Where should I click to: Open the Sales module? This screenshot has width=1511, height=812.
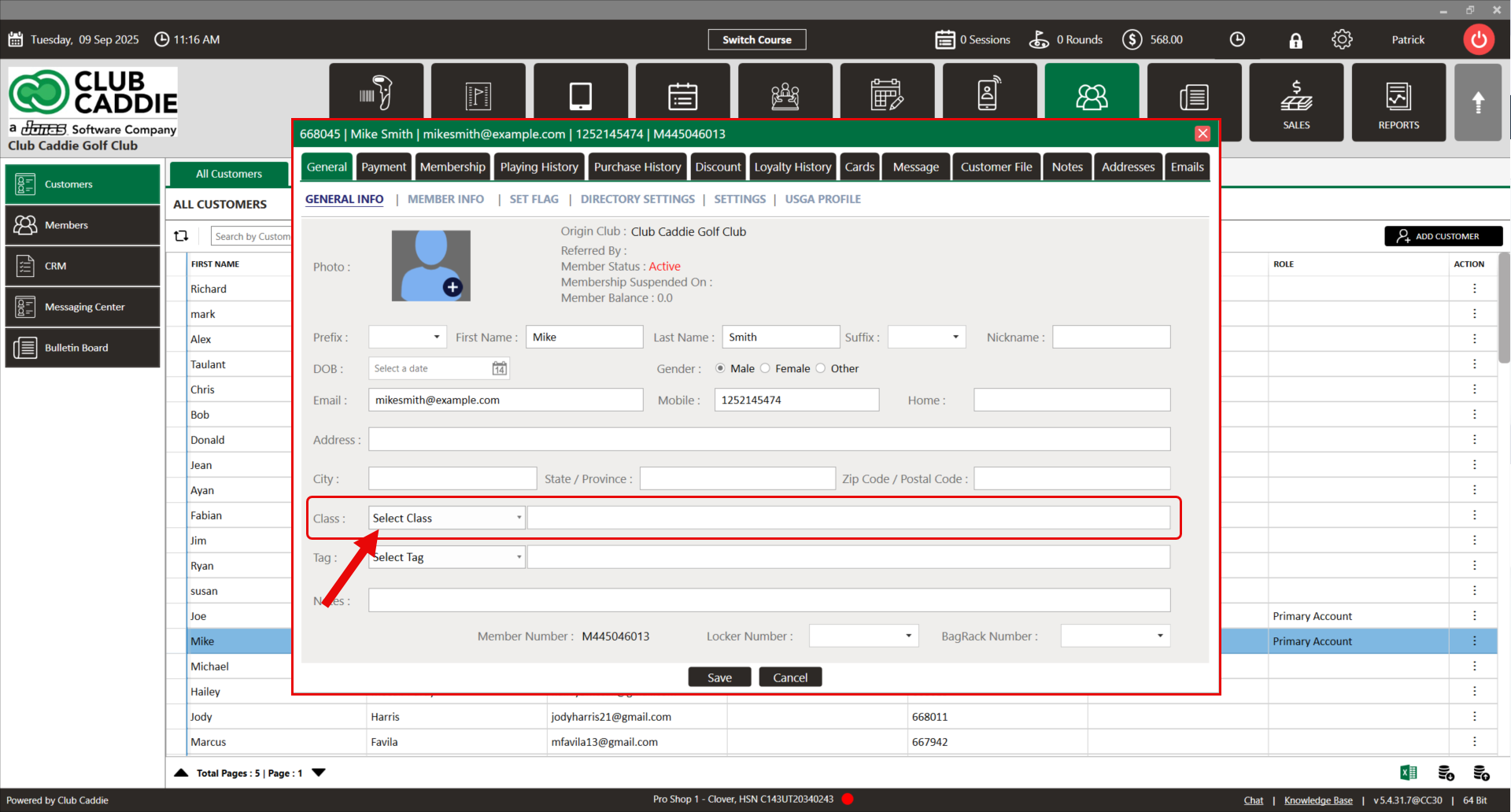pyautogui.click(x=1296, y=103)
